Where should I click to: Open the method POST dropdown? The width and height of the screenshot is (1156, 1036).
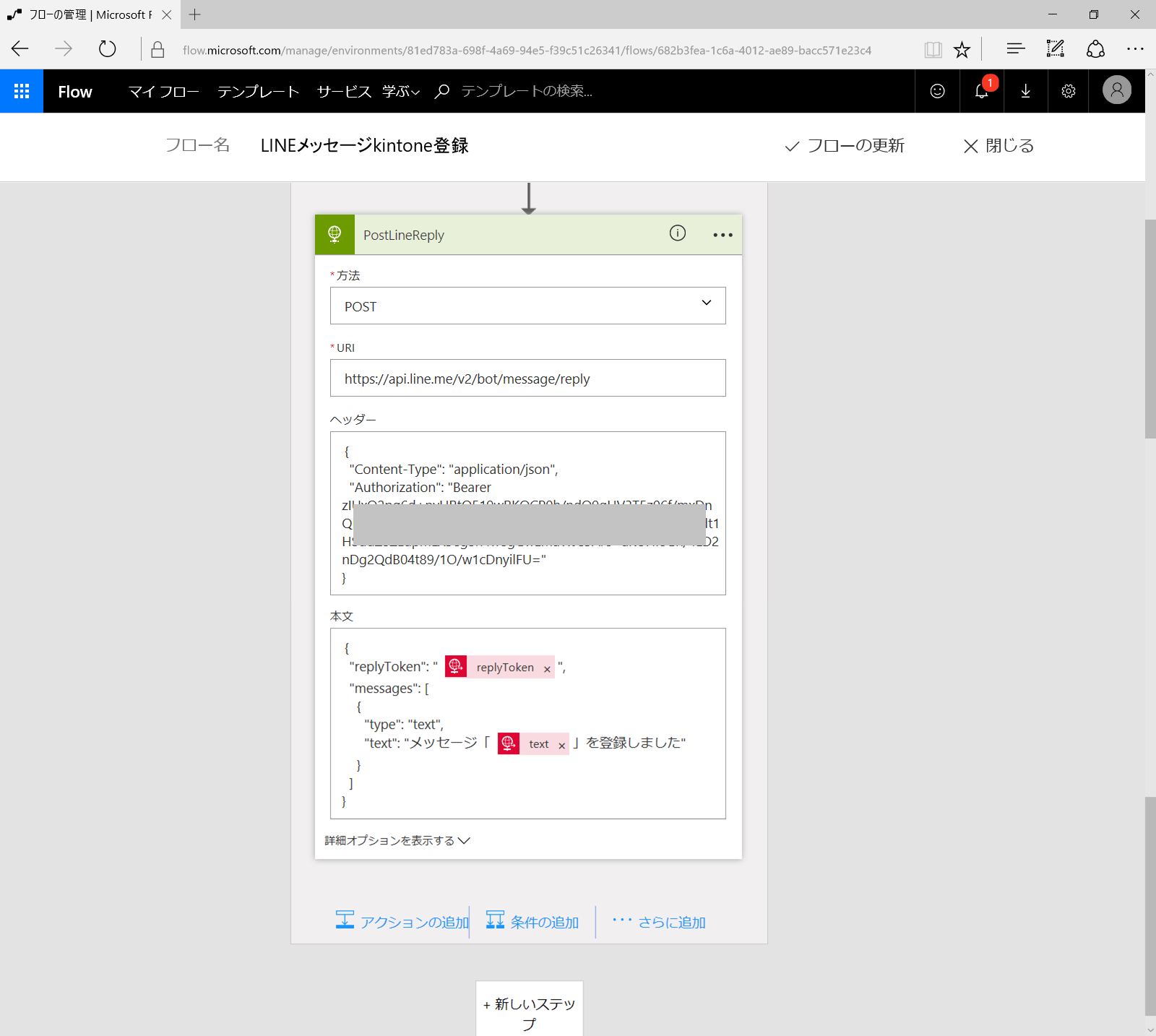click(x=528, y=306)
